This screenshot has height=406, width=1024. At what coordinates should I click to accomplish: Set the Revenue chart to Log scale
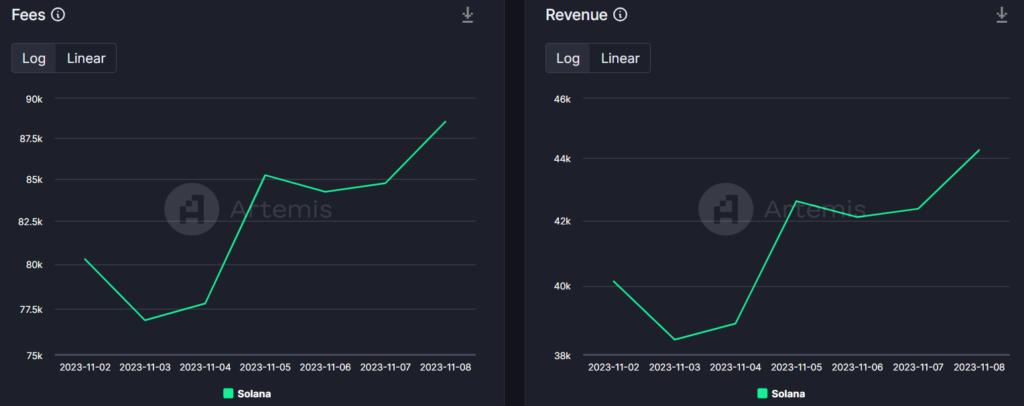568,58
